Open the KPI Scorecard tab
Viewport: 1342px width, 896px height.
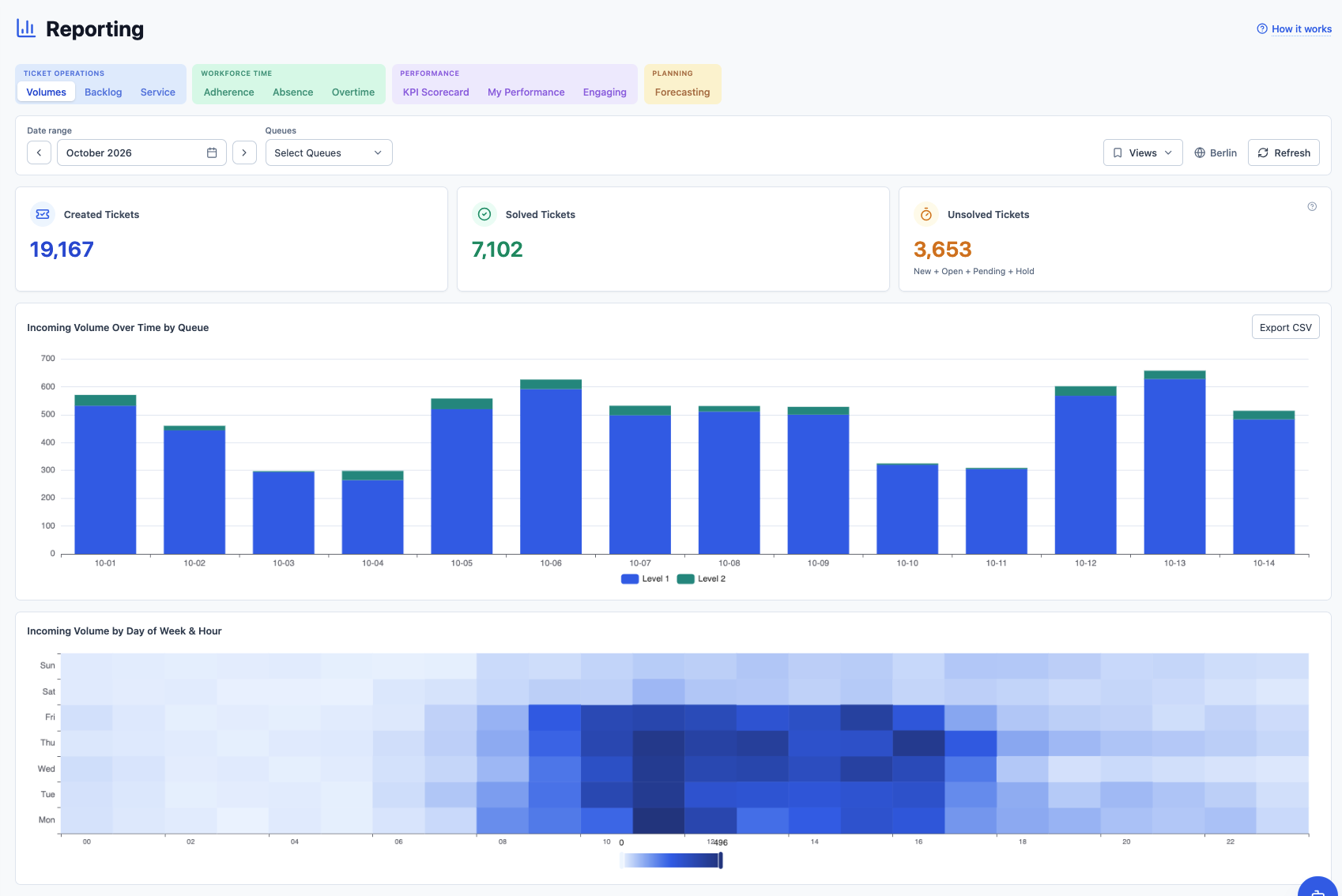436,92
